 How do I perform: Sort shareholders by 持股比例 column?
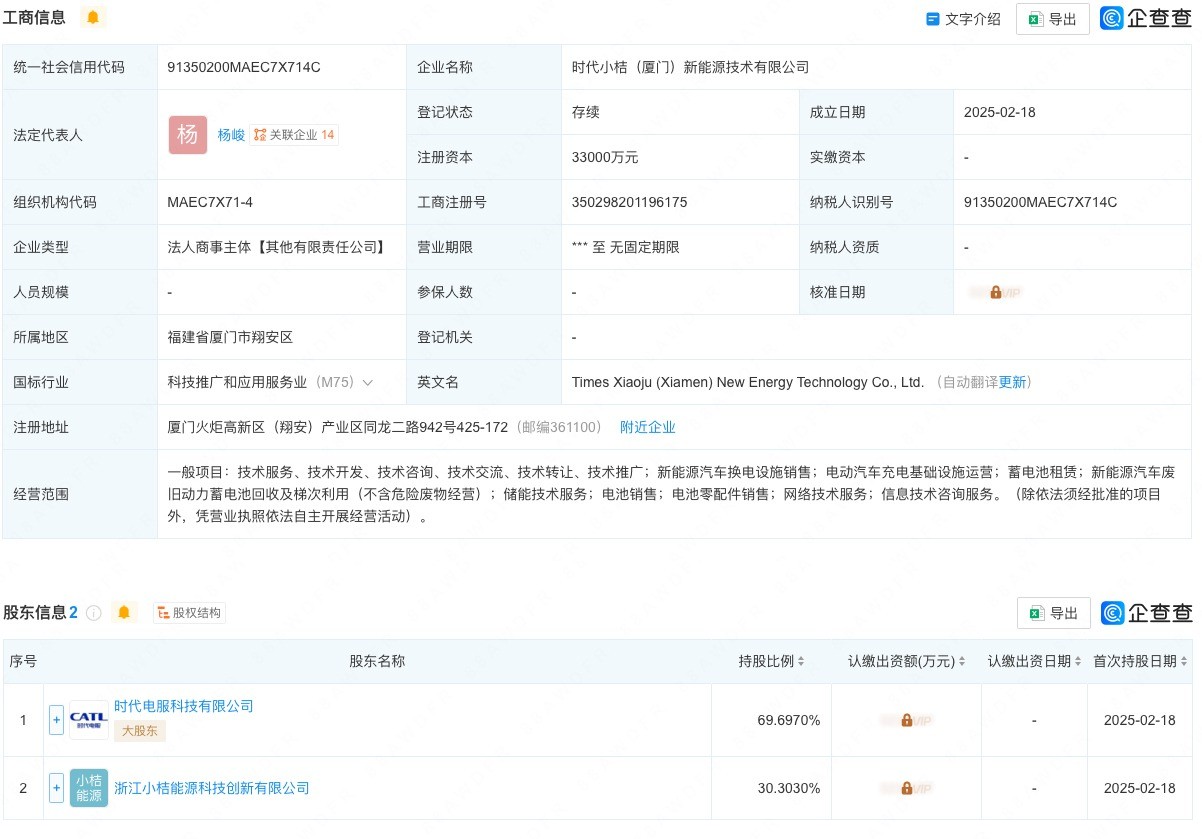click(x=772, y=661)
